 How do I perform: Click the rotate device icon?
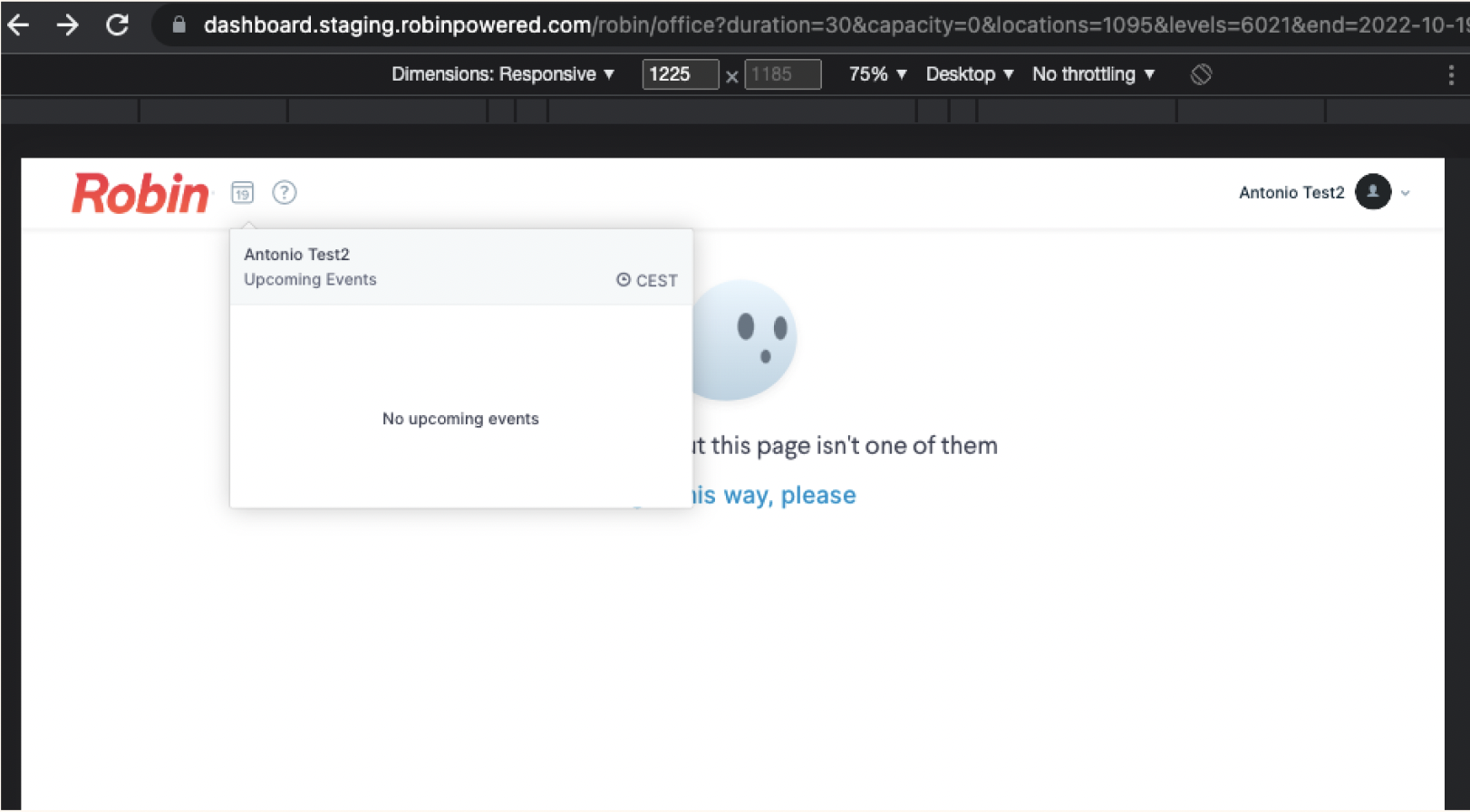point(1201,74)
